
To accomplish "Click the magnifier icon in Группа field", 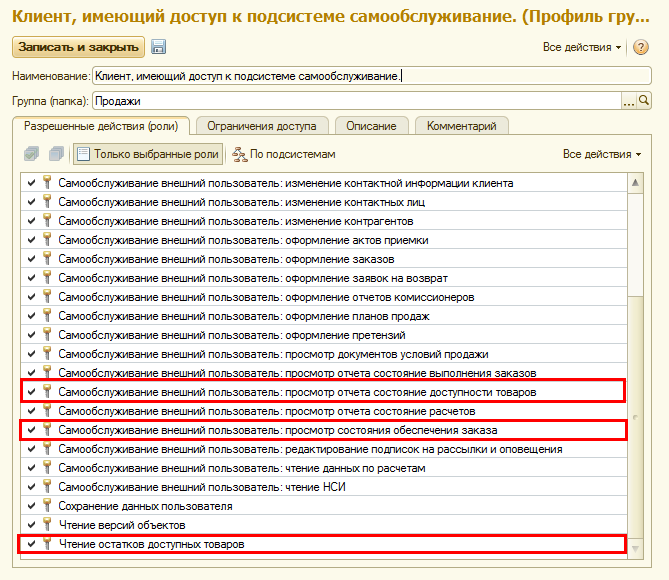I will point(643,101).
